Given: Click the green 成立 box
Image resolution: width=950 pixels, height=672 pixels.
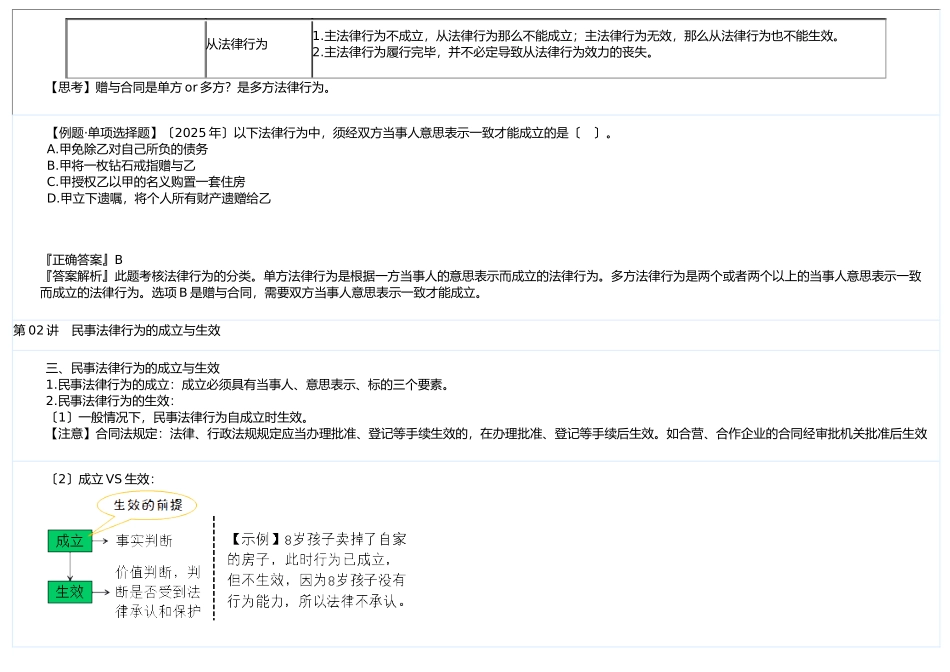Looking at the screenshot, I should [70, 541].
